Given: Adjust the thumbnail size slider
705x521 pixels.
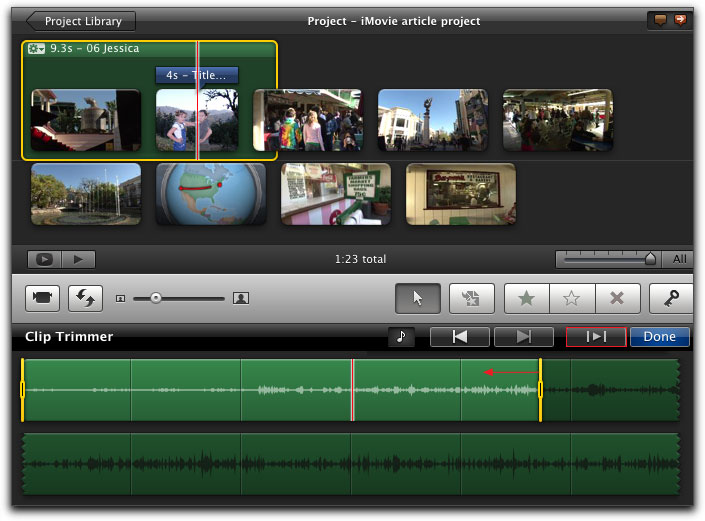Looking at the screenshot, I should (x=155, y=298).
